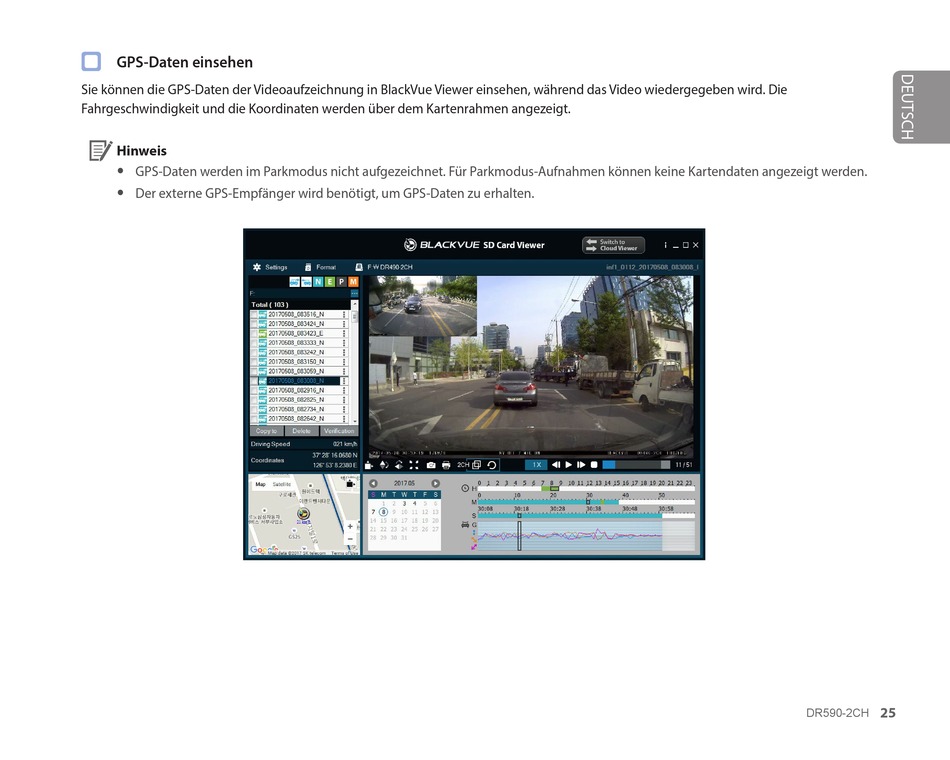Browse folder with the three-dot path button
This screenshot has width=950, height=760.
point(354,294)
